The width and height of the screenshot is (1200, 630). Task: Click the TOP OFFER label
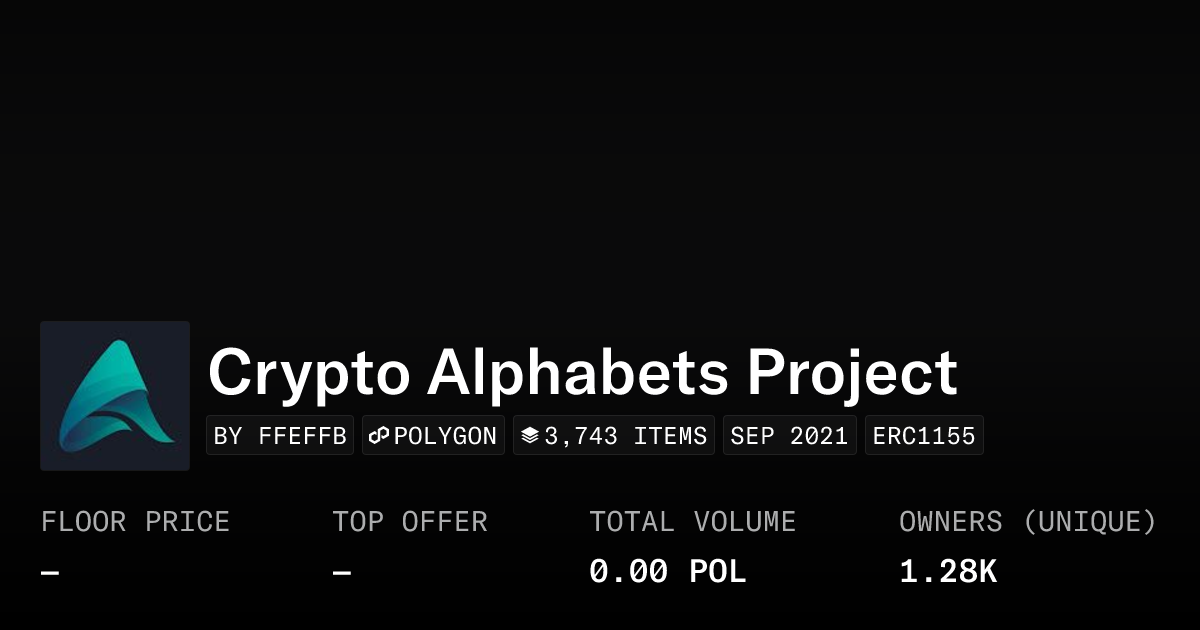tap(410, 522)
